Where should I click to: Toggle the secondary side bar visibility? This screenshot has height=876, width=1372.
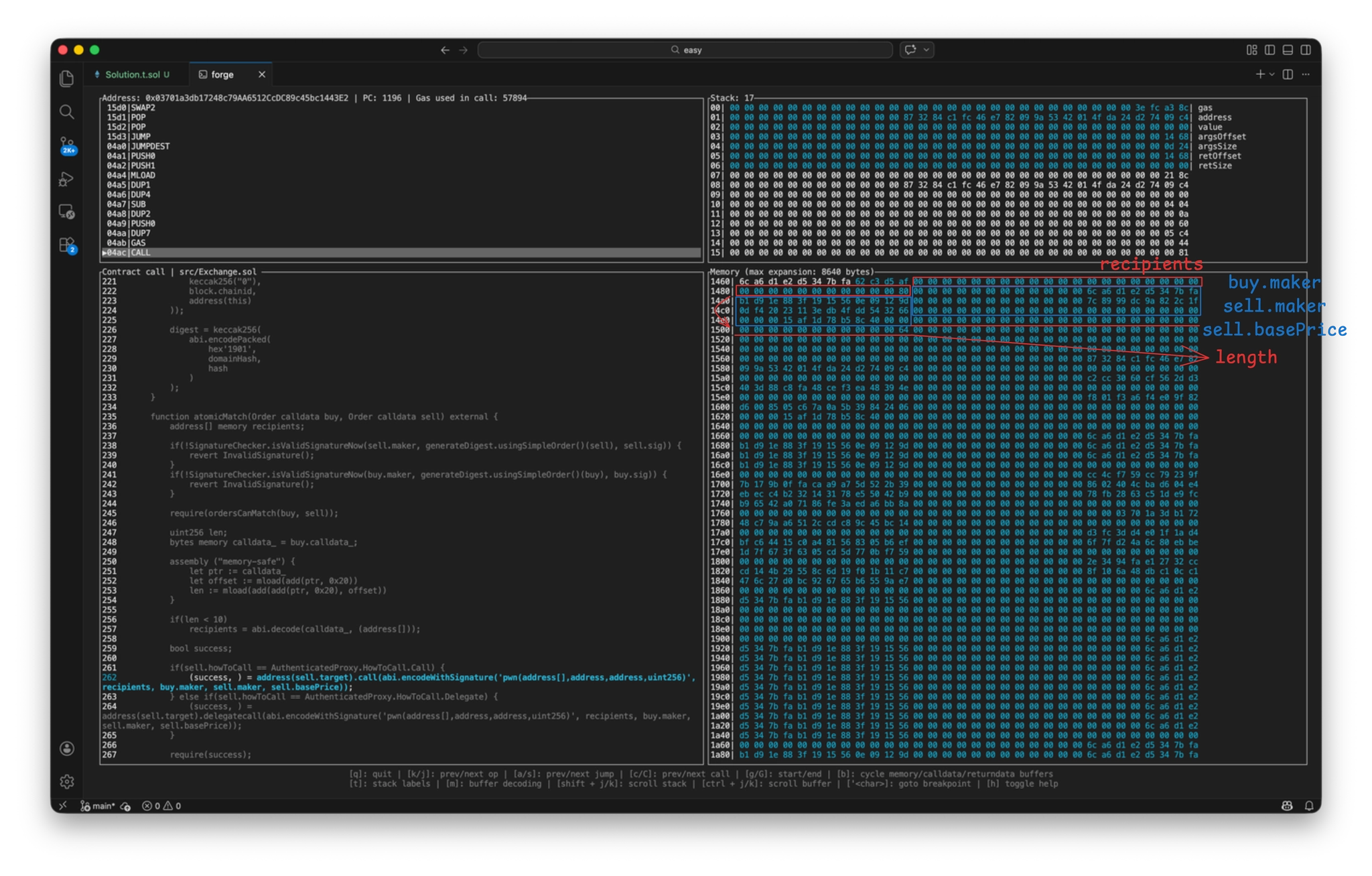point(1306,50)
